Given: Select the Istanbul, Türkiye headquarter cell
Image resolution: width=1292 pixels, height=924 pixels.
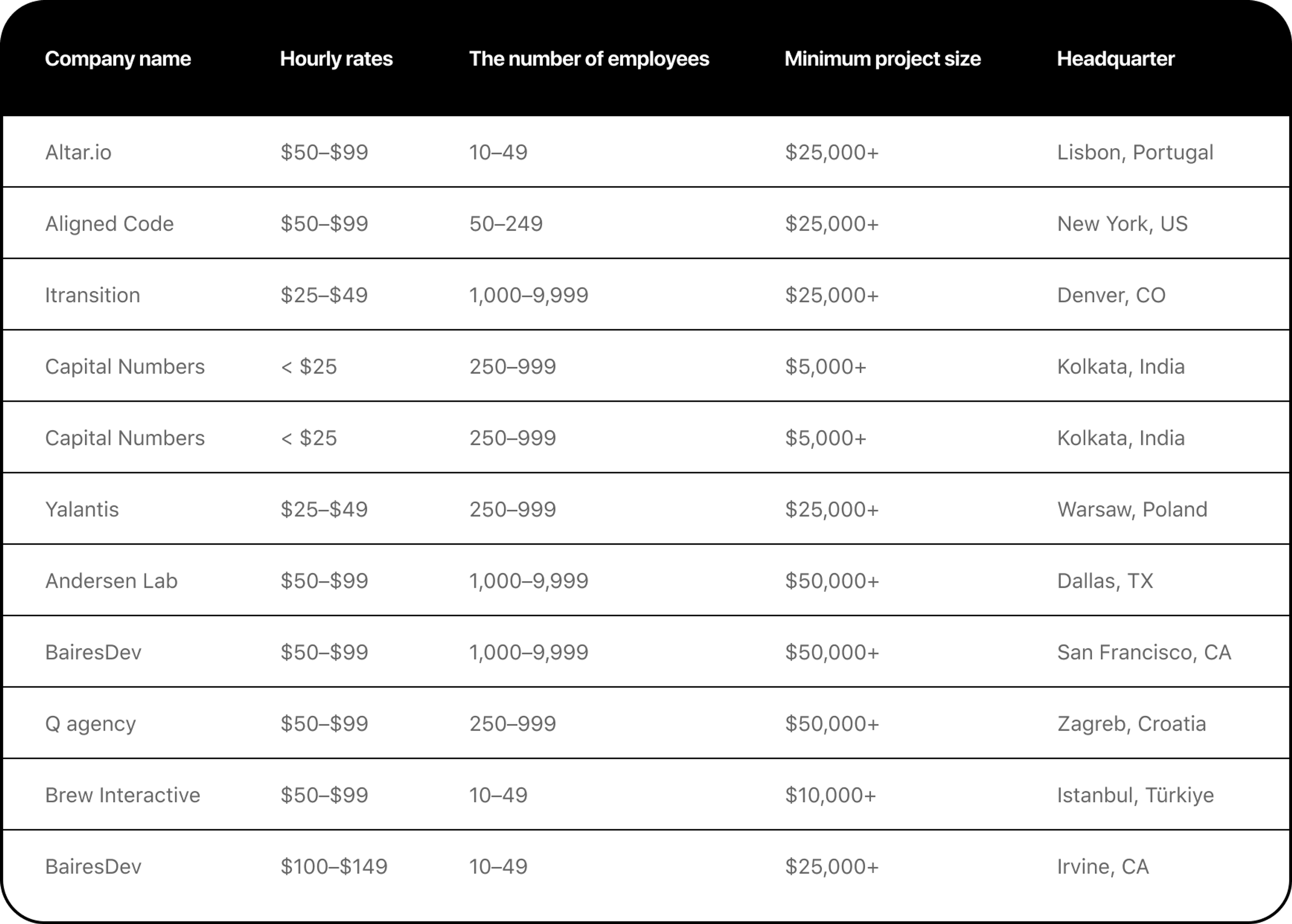Looking at the screenshot, I should [1135, 795].
